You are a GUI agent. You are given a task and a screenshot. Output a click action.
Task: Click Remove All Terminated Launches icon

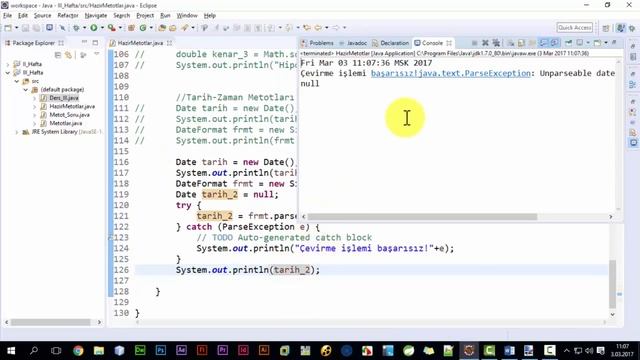click(496, 43)
